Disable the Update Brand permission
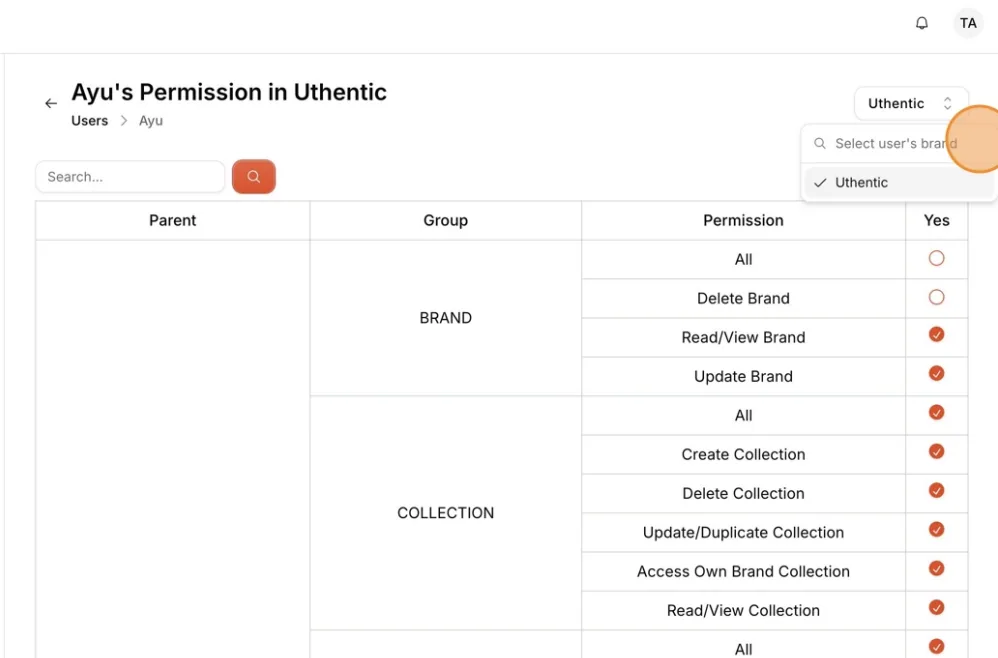Screen dimensions: 998x658 pyautogui.click(x=936, y=374)
